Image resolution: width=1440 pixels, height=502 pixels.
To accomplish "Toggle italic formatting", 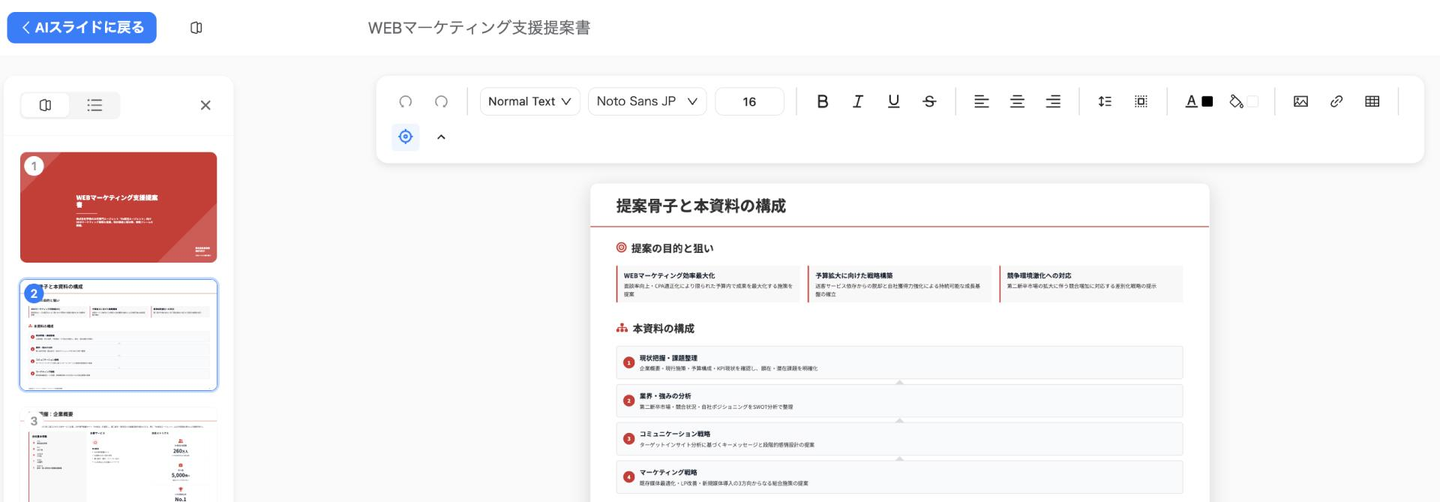I will point(857,102).
